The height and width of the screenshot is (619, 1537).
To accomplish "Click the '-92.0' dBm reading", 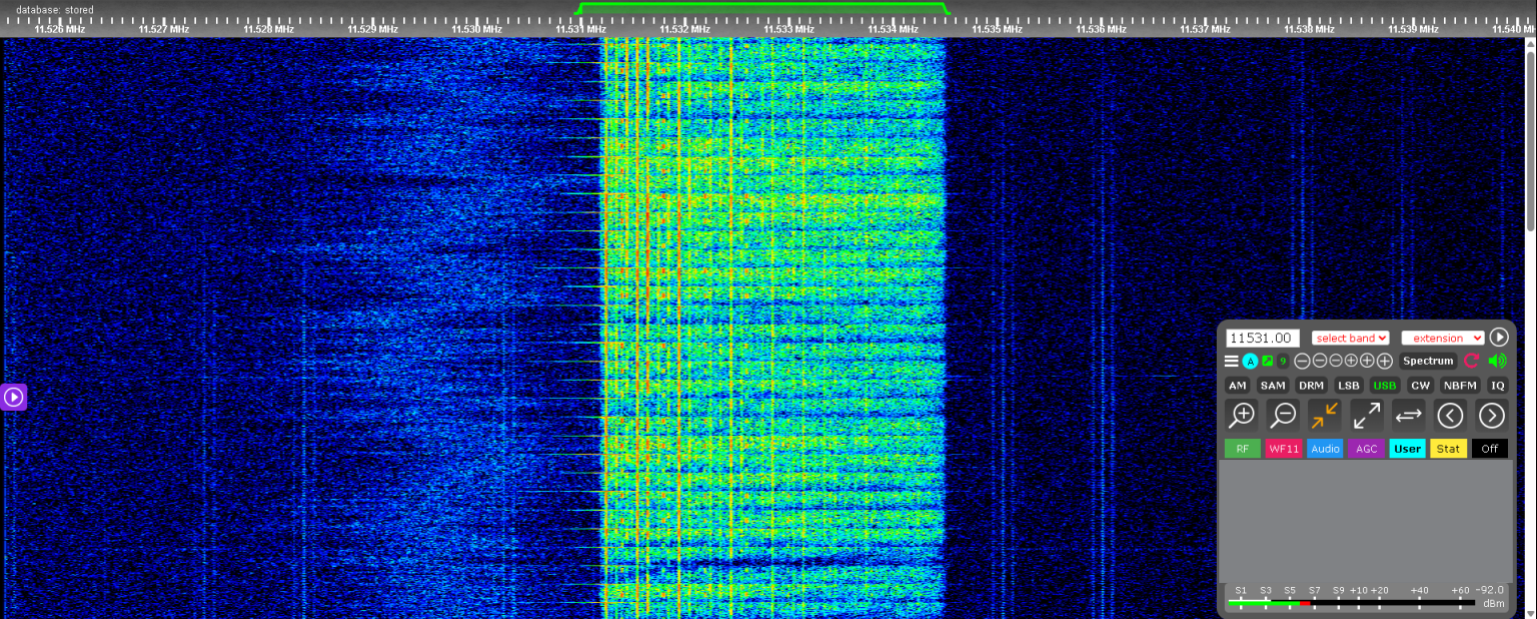I will point(1492,590).
